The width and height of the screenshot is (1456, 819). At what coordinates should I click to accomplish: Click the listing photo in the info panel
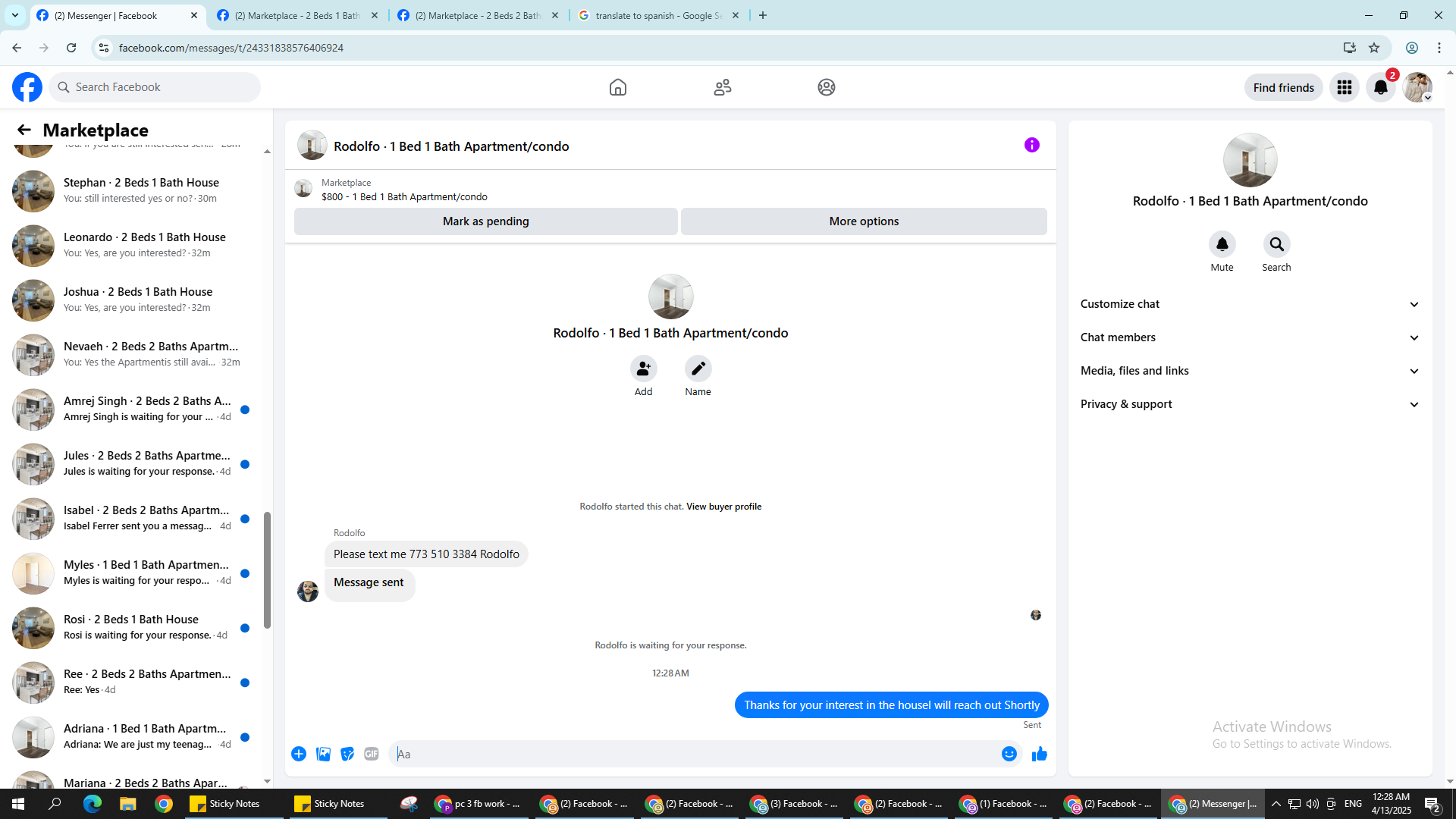(1250, 160)
